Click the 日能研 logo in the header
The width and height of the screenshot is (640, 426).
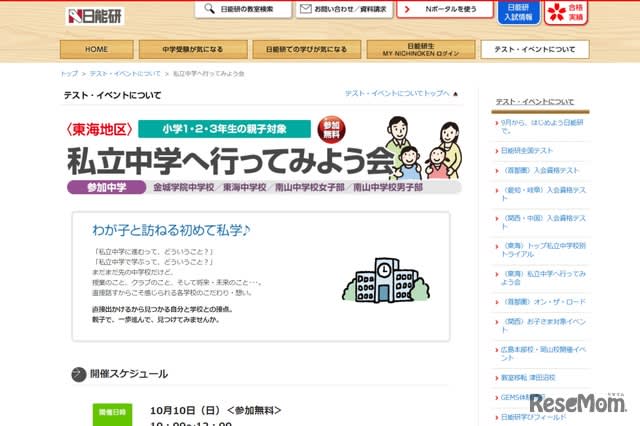pos(95,16)
